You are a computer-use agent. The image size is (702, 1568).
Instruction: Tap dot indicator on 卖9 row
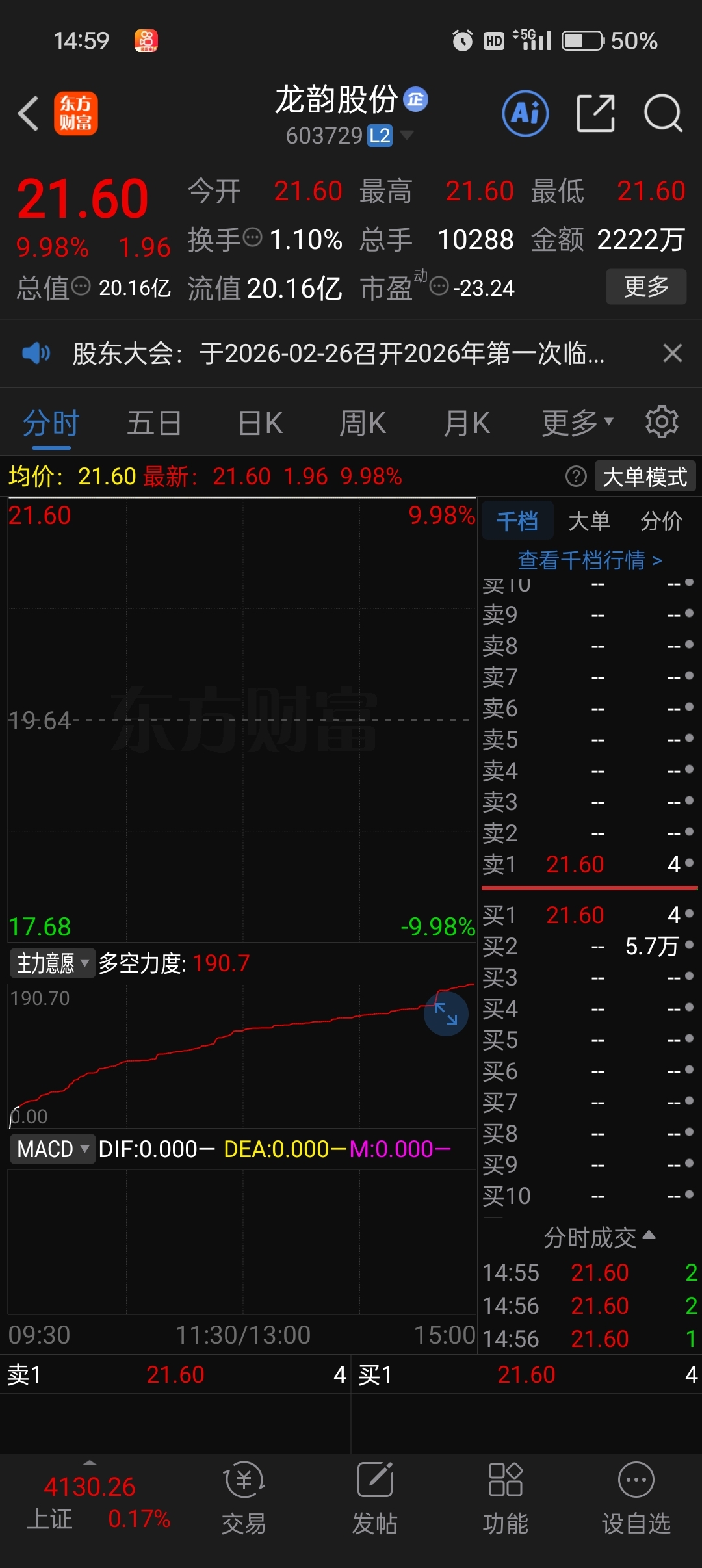click(x=689, y=613)
